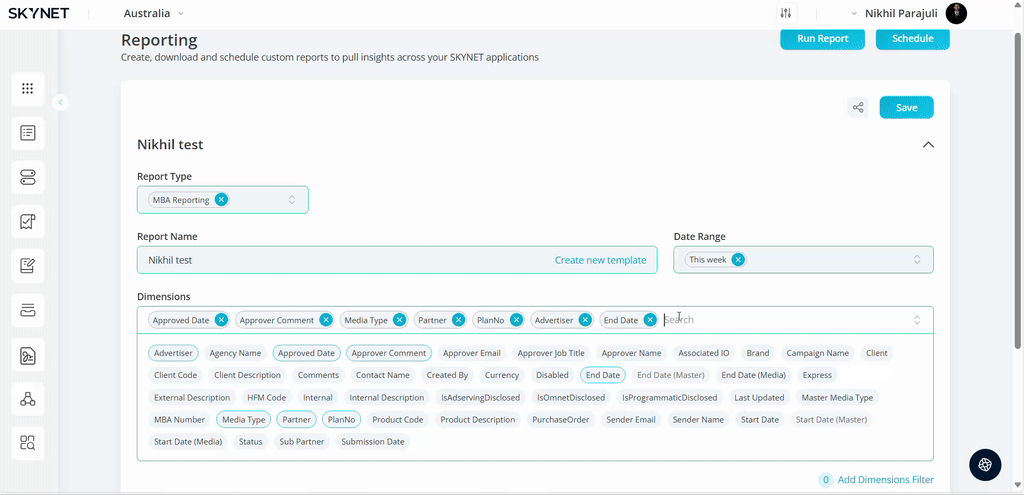Viewport: 1024px width, 495px height.
Task: Open the Date Range dropdown
Action: coord(916,260)
